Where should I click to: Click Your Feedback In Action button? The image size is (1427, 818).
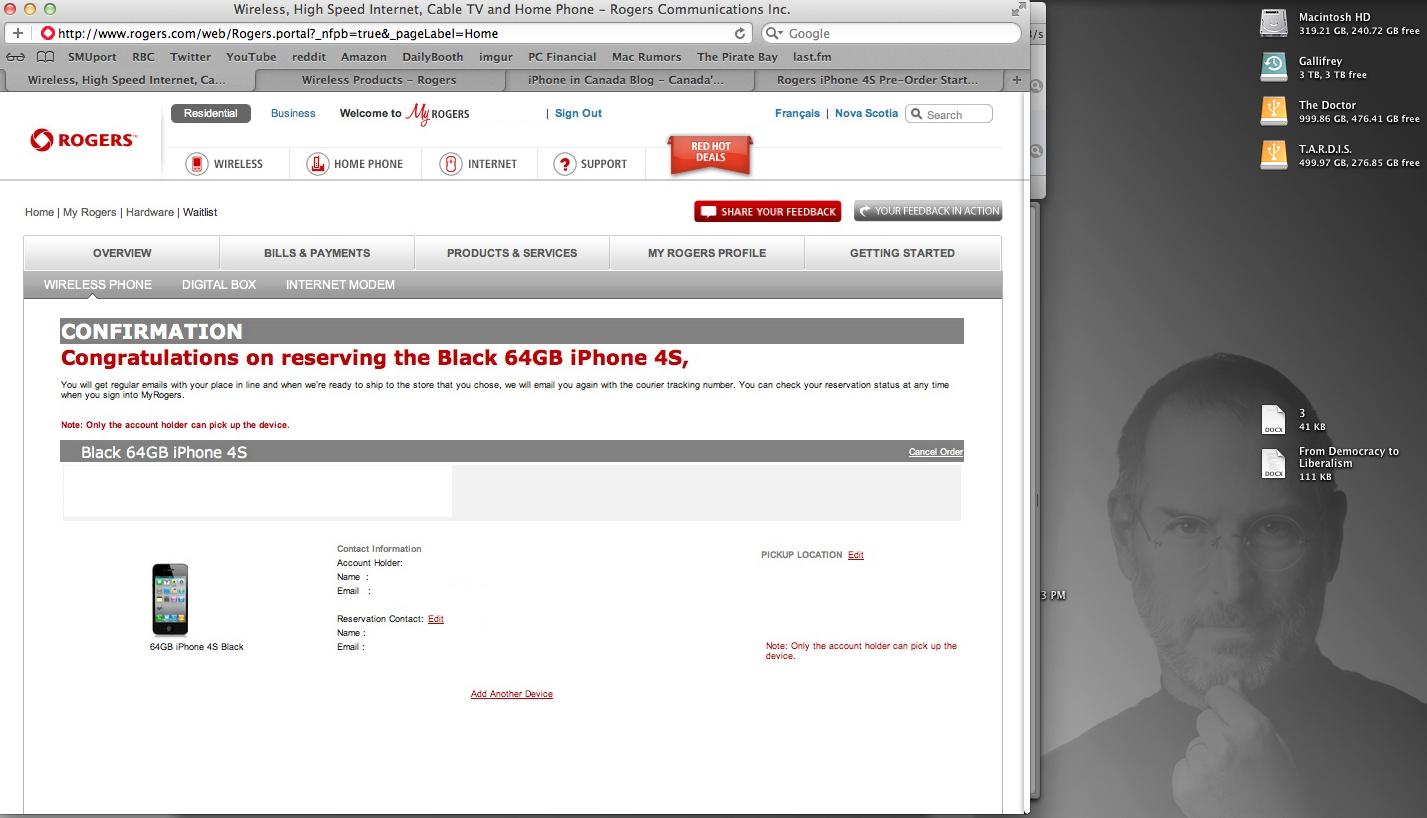928,212
